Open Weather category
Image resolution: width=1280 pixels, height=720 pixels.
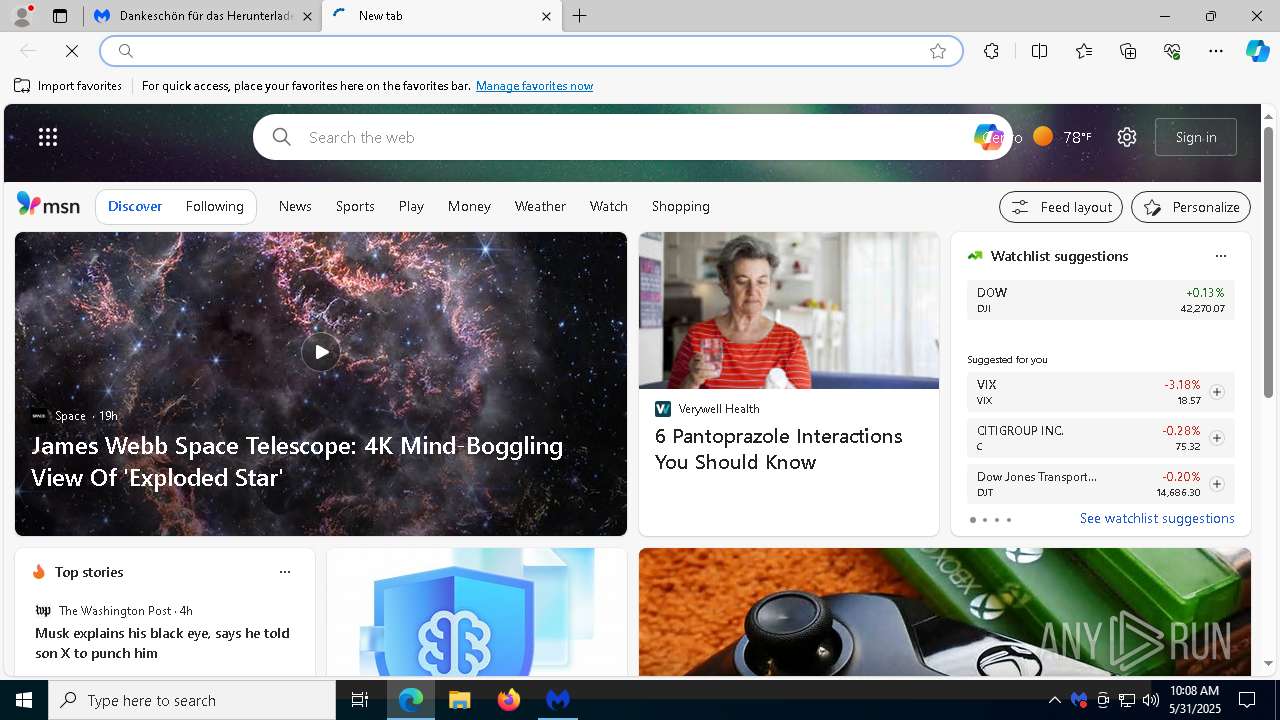coord(540,206)
